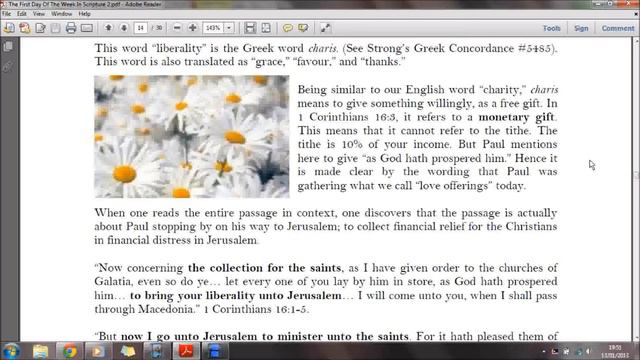Click the Fit Width scrolling mode icon

[x=250, y=28]
